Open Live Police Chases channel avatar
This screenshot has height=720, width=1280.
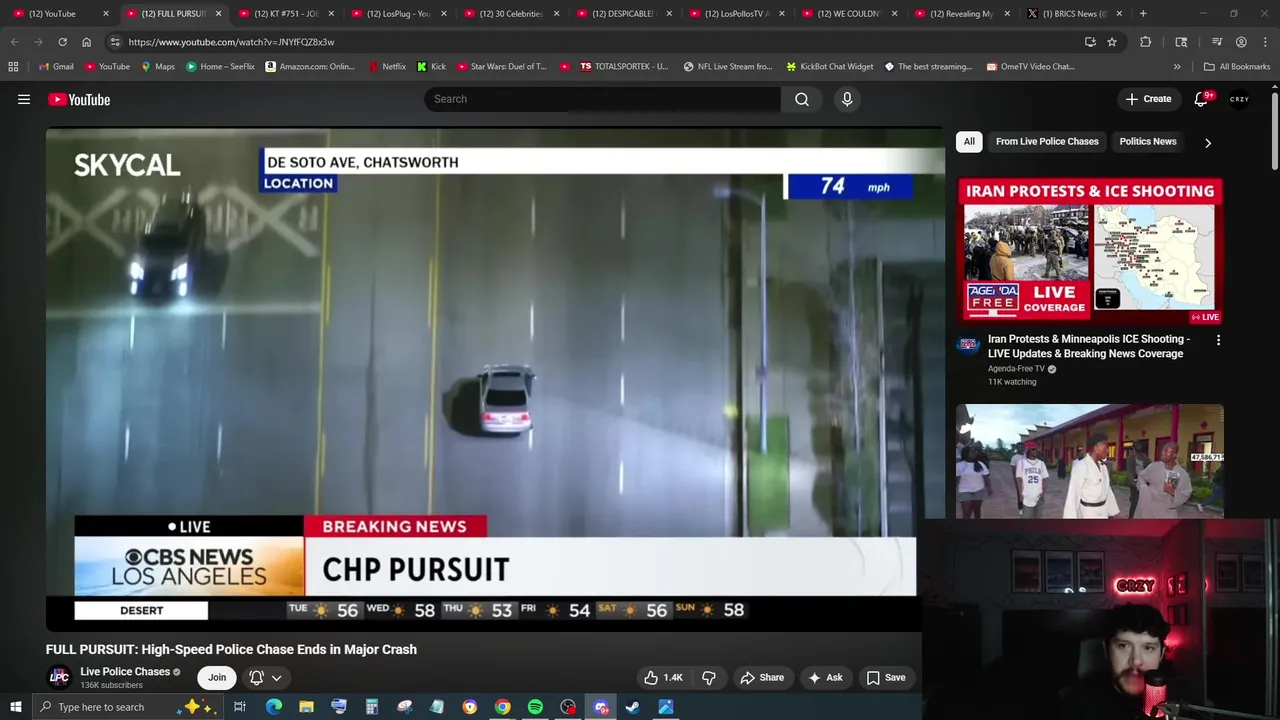point(60,677)
